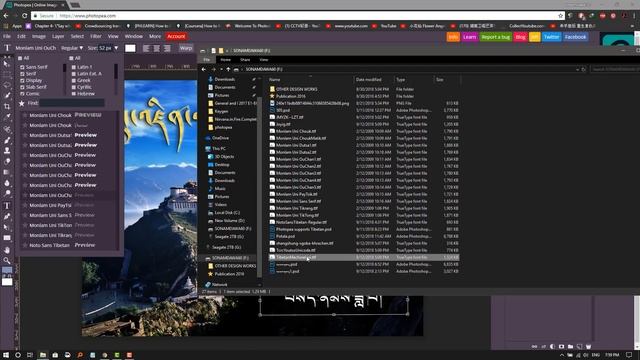Open Windows Start menu
Image resolution: width=640 pixels, height=360 pixels.
tap(6, 355)
